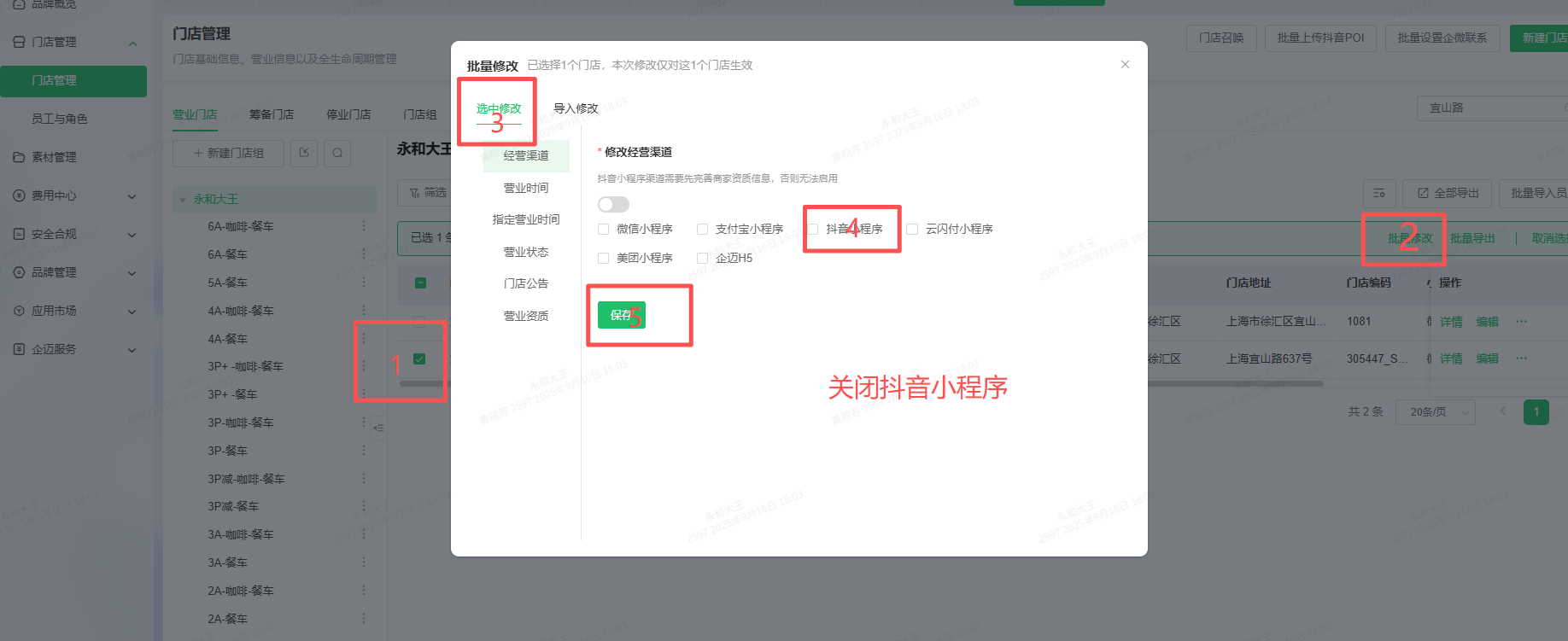Open more actions (…) for store 1081
1568x641 pixels.
point(1521,322)
